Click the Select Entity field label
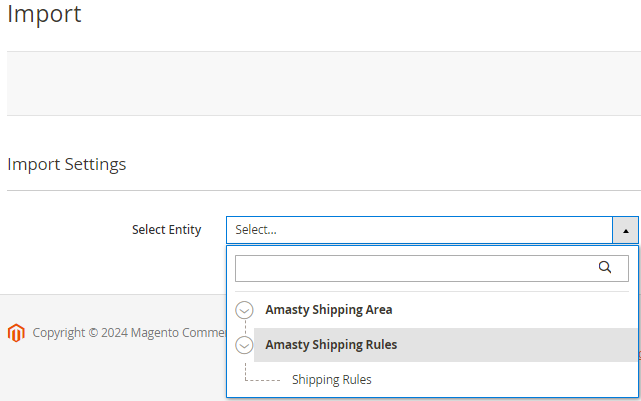641x401 pixels. 166,230
